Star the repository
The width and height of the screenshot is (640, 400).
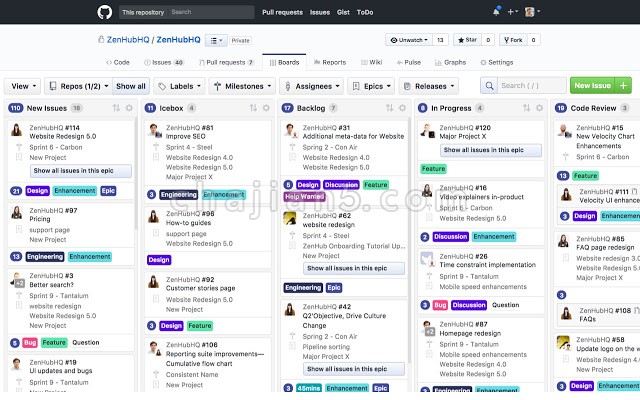(x=467, y=40)
